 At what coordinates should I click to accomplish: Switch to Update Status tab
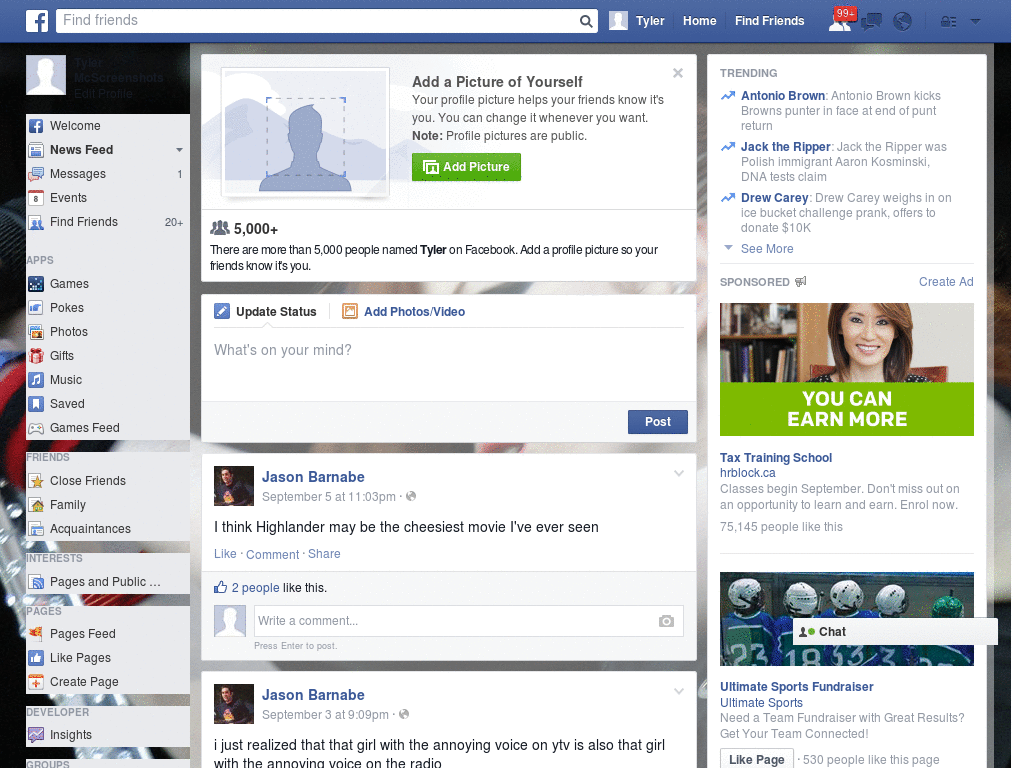pos(266,312)
